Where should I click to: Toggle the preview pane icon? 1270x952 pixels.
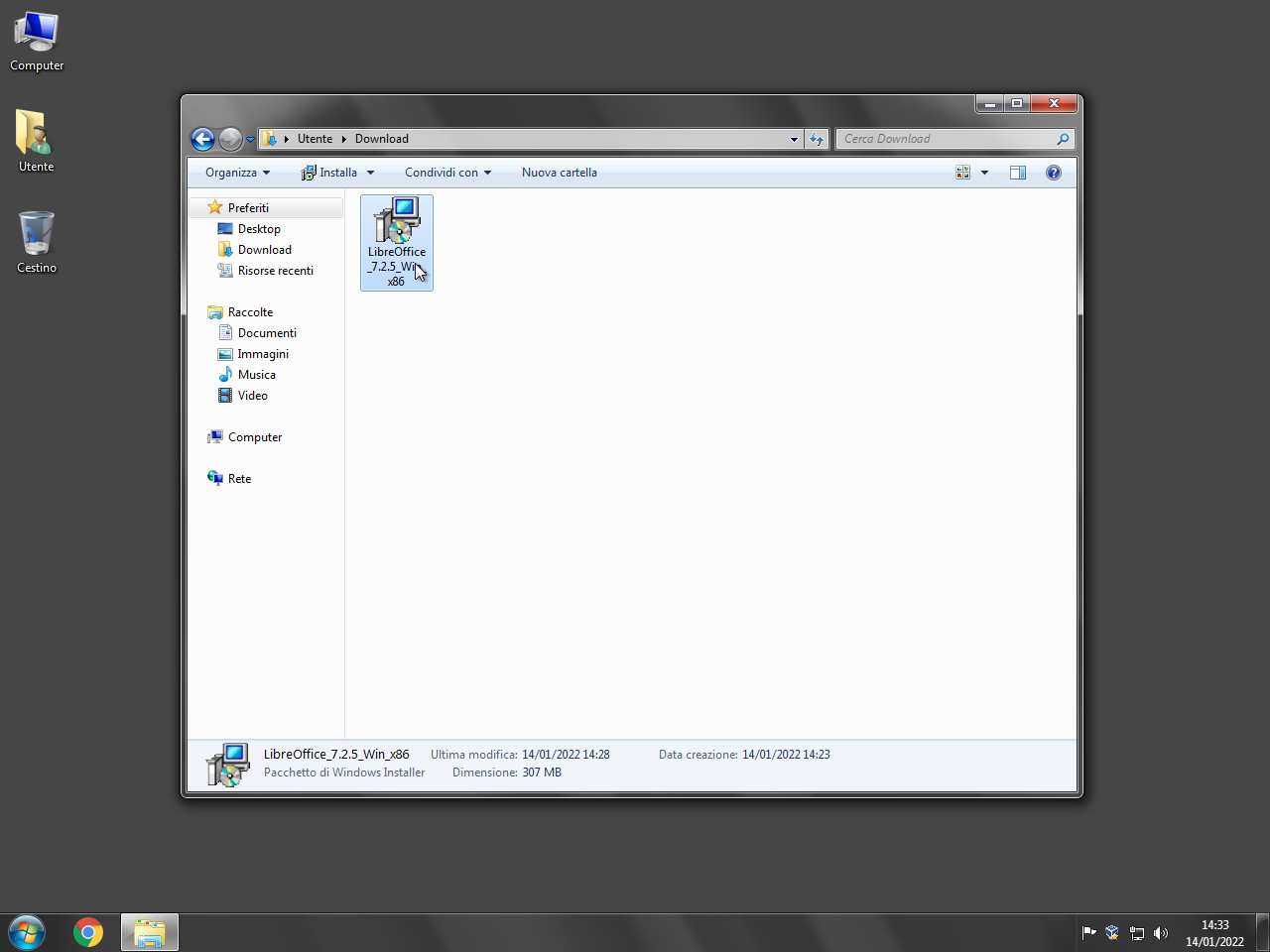1017,173
